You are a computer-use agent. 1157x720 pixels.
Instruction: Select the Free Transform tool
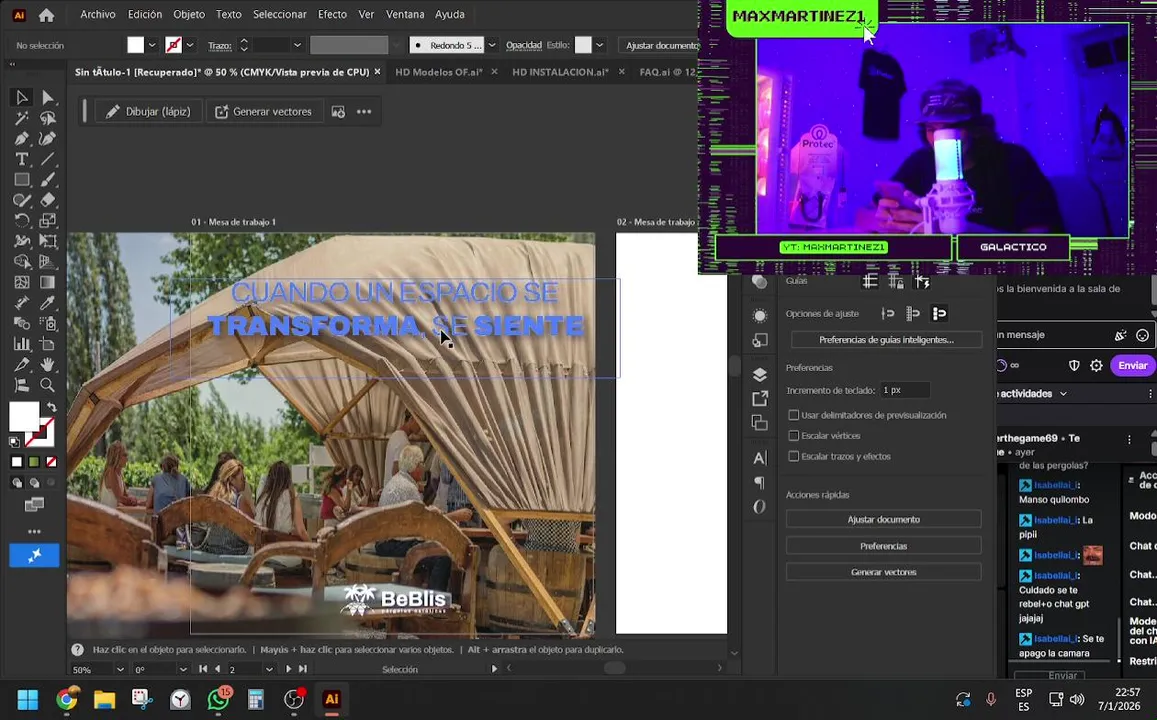coord(48,241)
